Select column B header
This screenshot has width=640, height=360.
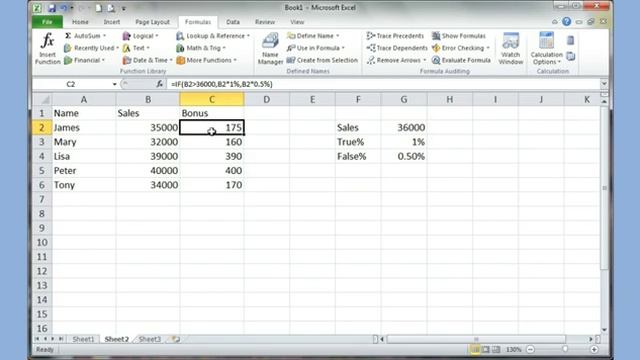(x=148, y=99)
